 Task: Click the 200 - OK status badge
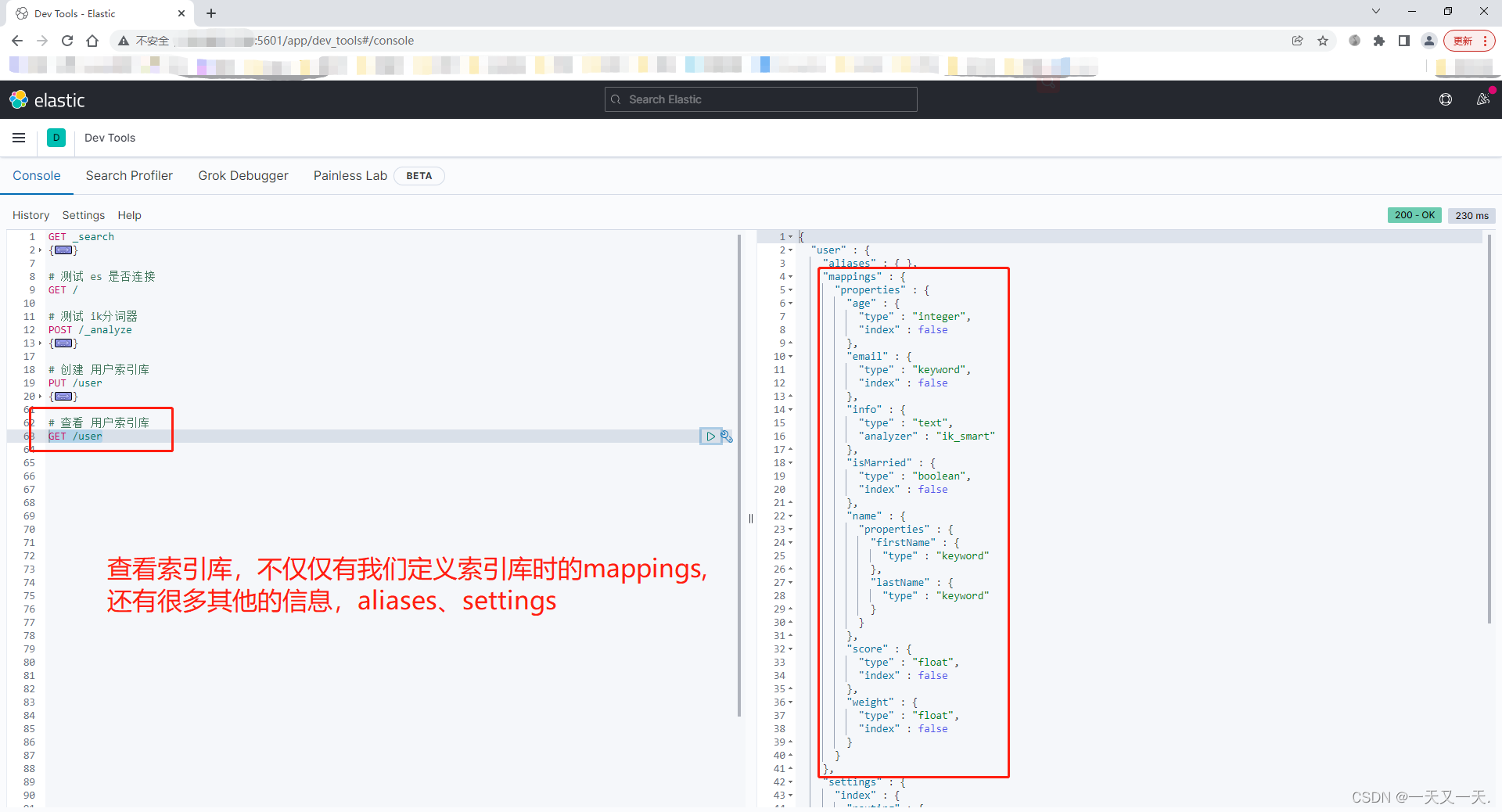[1414, 215]
